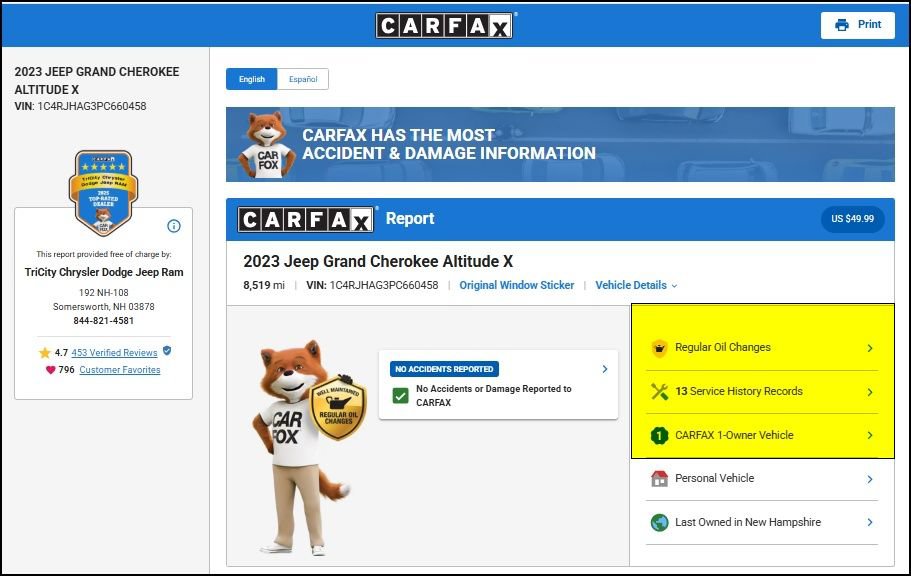The image size is (911, 576).
Task: Expand Personal Vehicle chevron
Action: [x=870, y=479]
